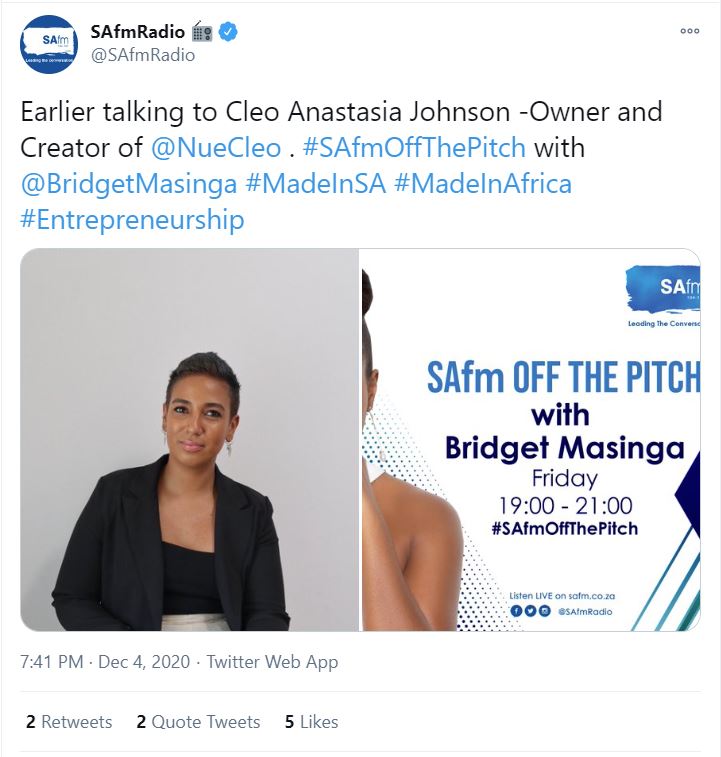Show the 5 Likes list
This screenshot has height=757, width=721.
pyautogui.click(x=311, y=722)
